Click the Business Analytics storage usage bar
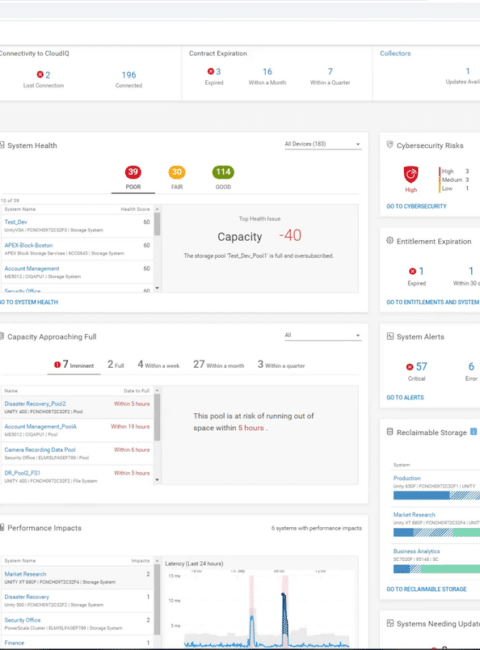 click(436, 569)
